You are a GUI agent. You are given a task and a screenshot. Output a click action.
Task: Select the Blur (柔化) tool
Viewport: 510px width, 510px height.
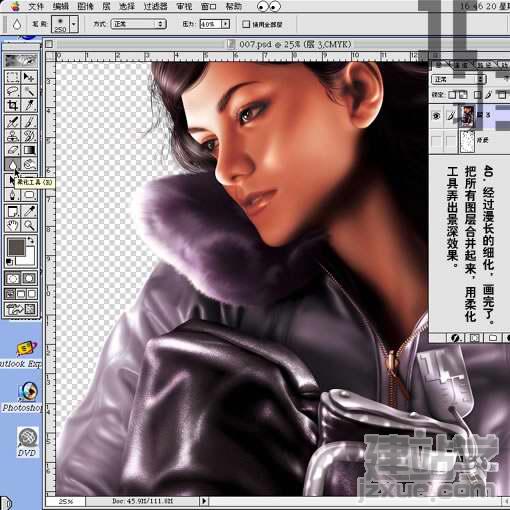(x=12, y=164)
